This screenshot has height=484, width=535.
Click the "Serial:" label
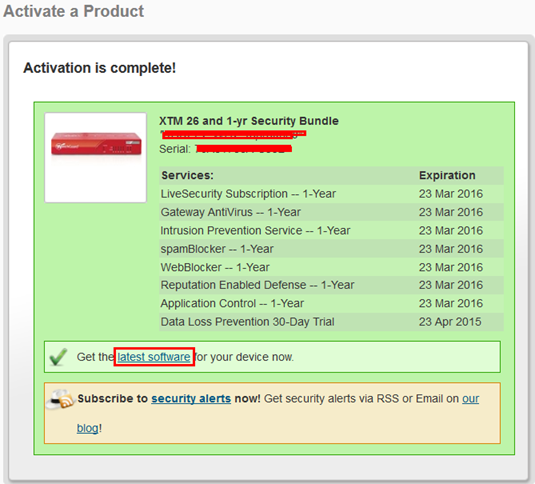[175, 149]
